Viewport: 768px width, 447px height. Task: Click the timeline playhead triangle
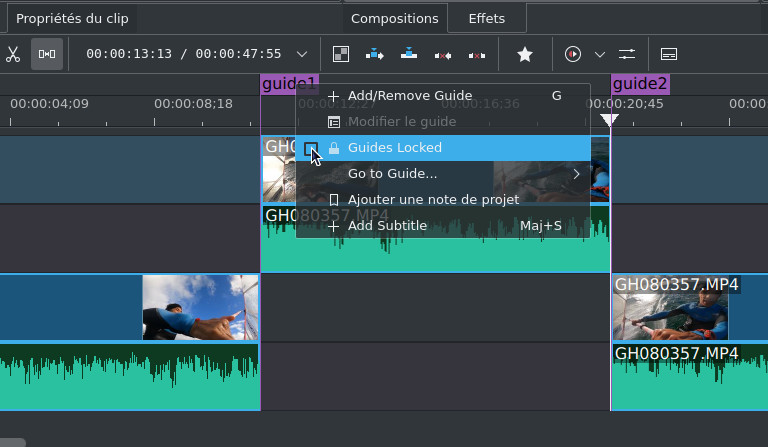click(x=609, y=120)
